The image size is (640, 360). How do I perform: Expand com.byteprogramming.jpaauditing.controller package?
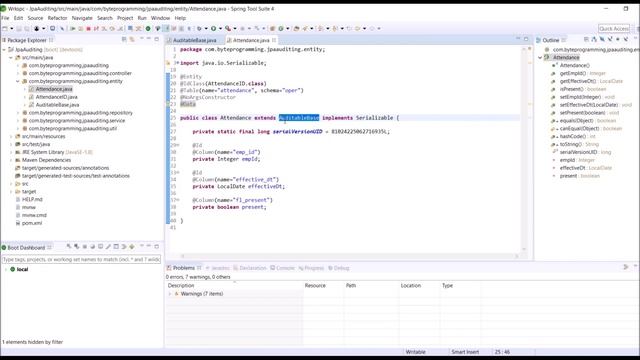(18, 73)
